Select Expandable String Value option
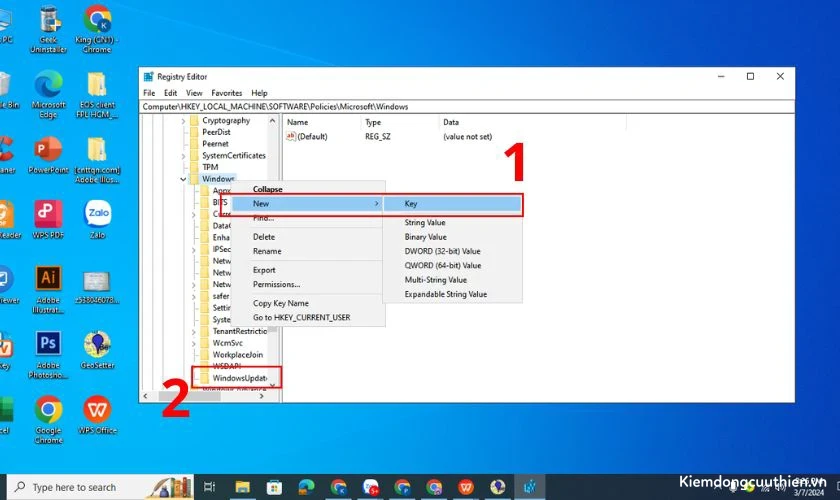 453,294
